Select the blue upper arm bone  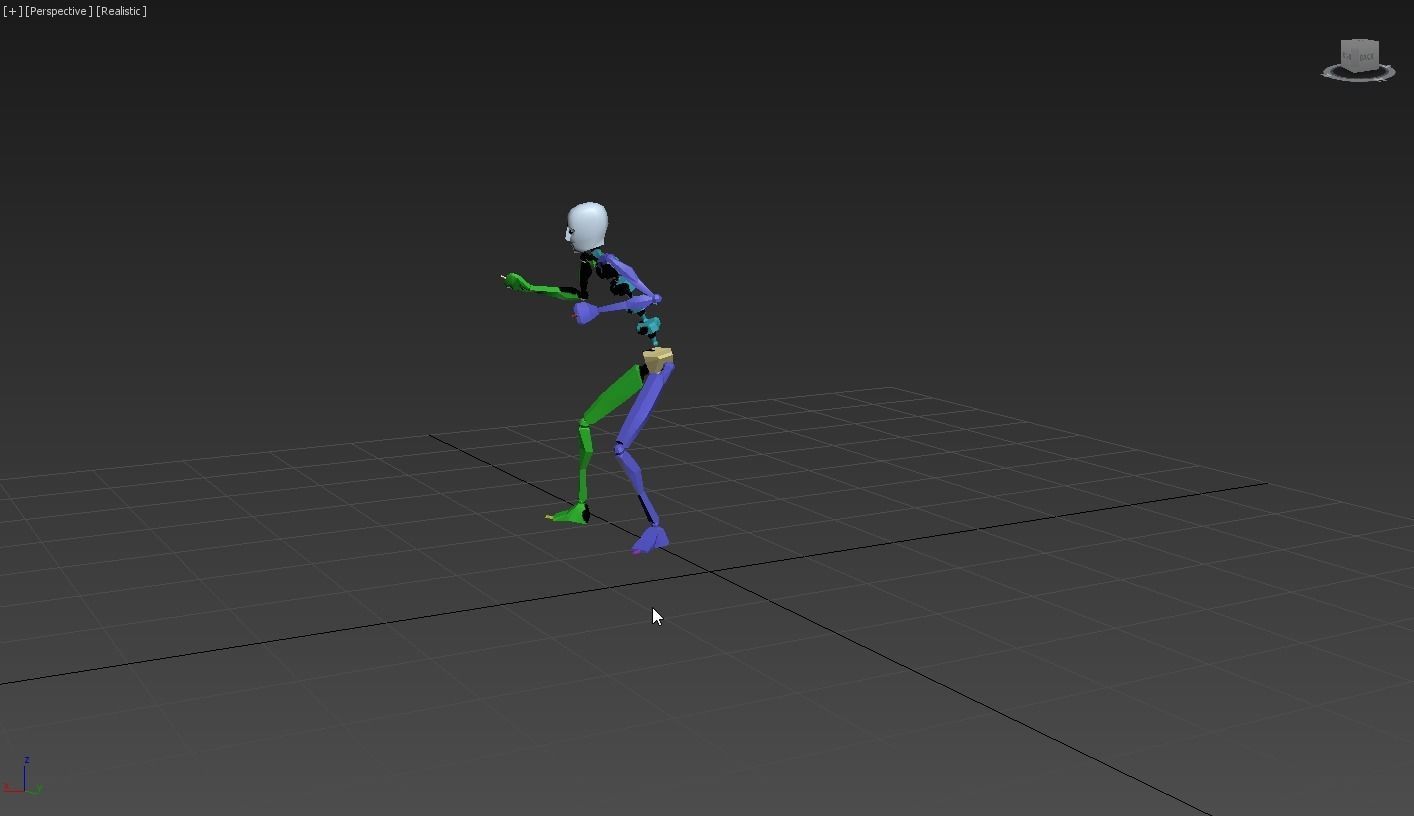[631, 278]
